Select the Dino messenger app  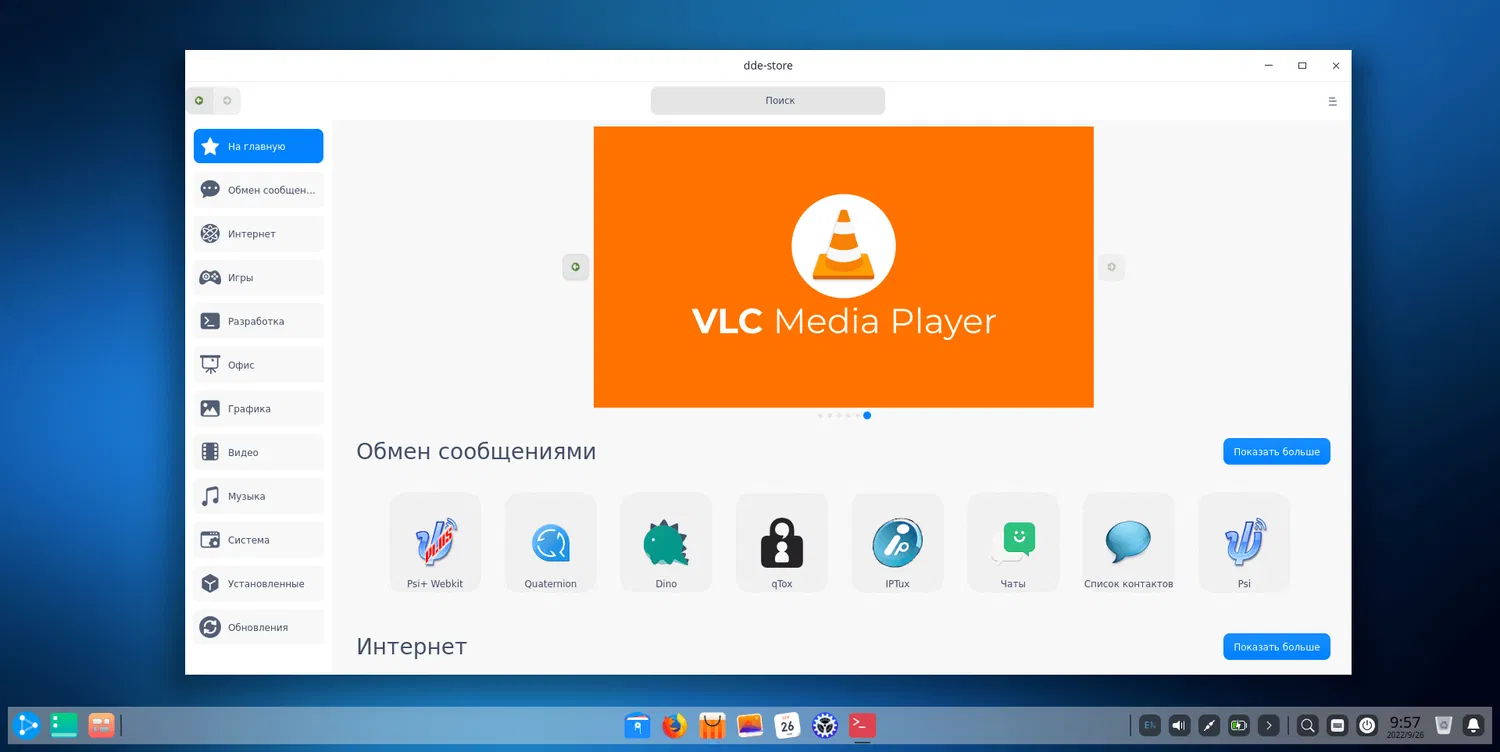click(x=666, y=542)
